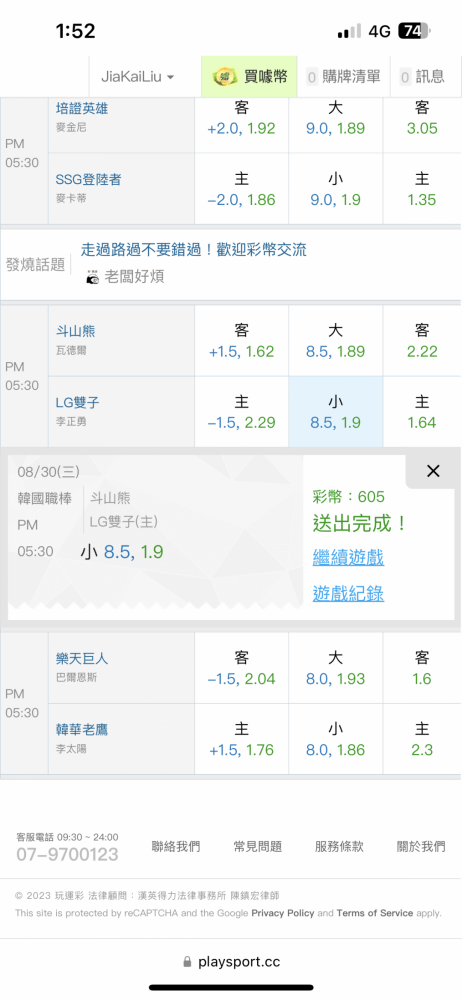Viewport: 462px width, 1000px height.
Task: Open the Privacy Policy link
Action: (283, 913)
